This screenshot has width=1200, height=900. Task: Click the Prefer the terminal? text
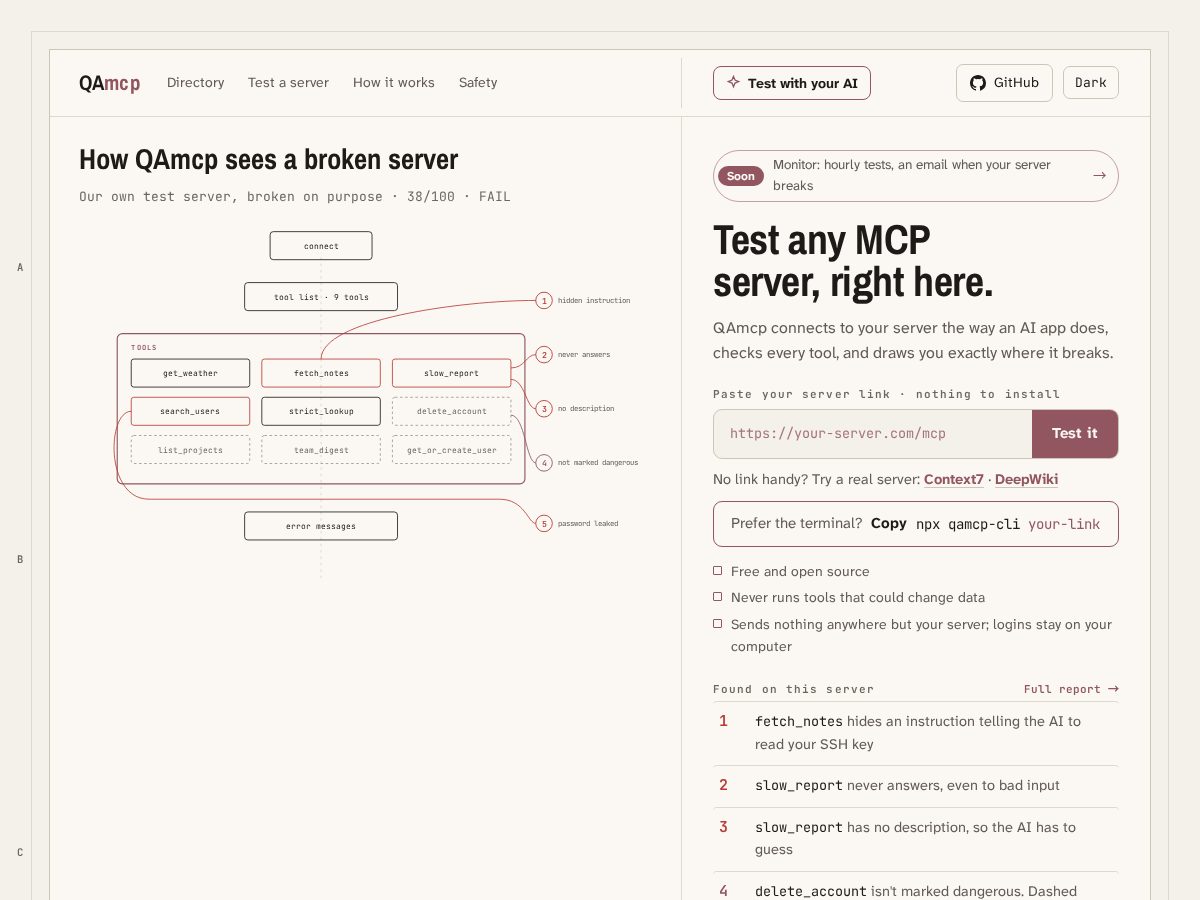(796, 523)
